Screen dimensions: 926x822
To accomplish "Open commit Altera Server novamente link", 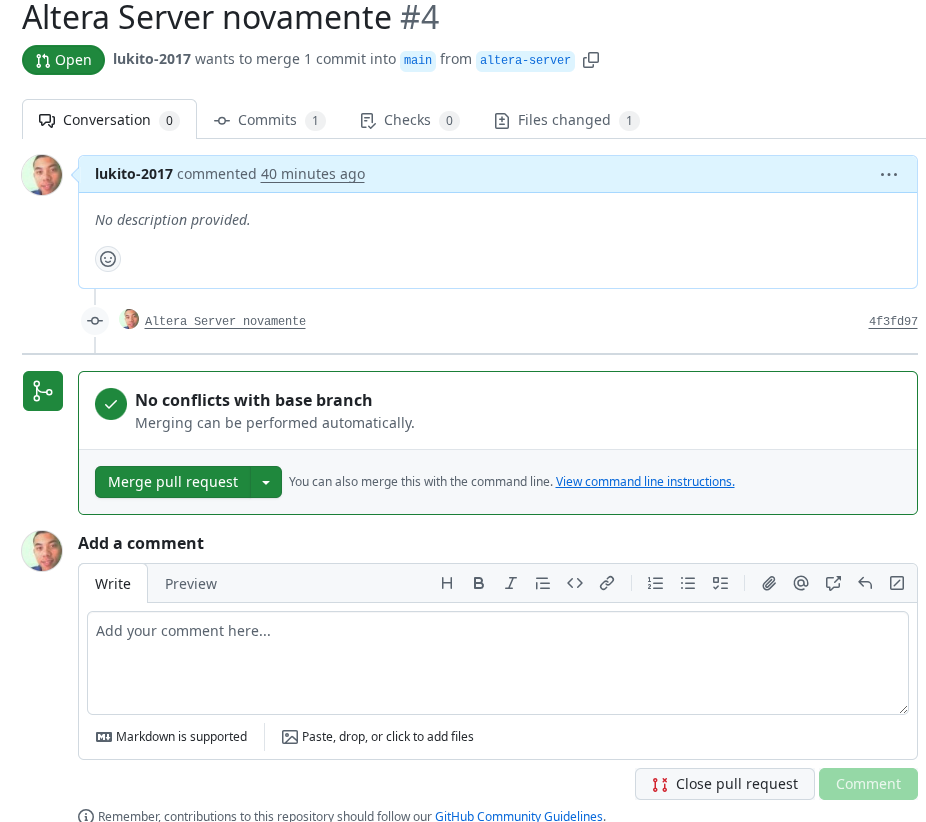I will 225,321.
